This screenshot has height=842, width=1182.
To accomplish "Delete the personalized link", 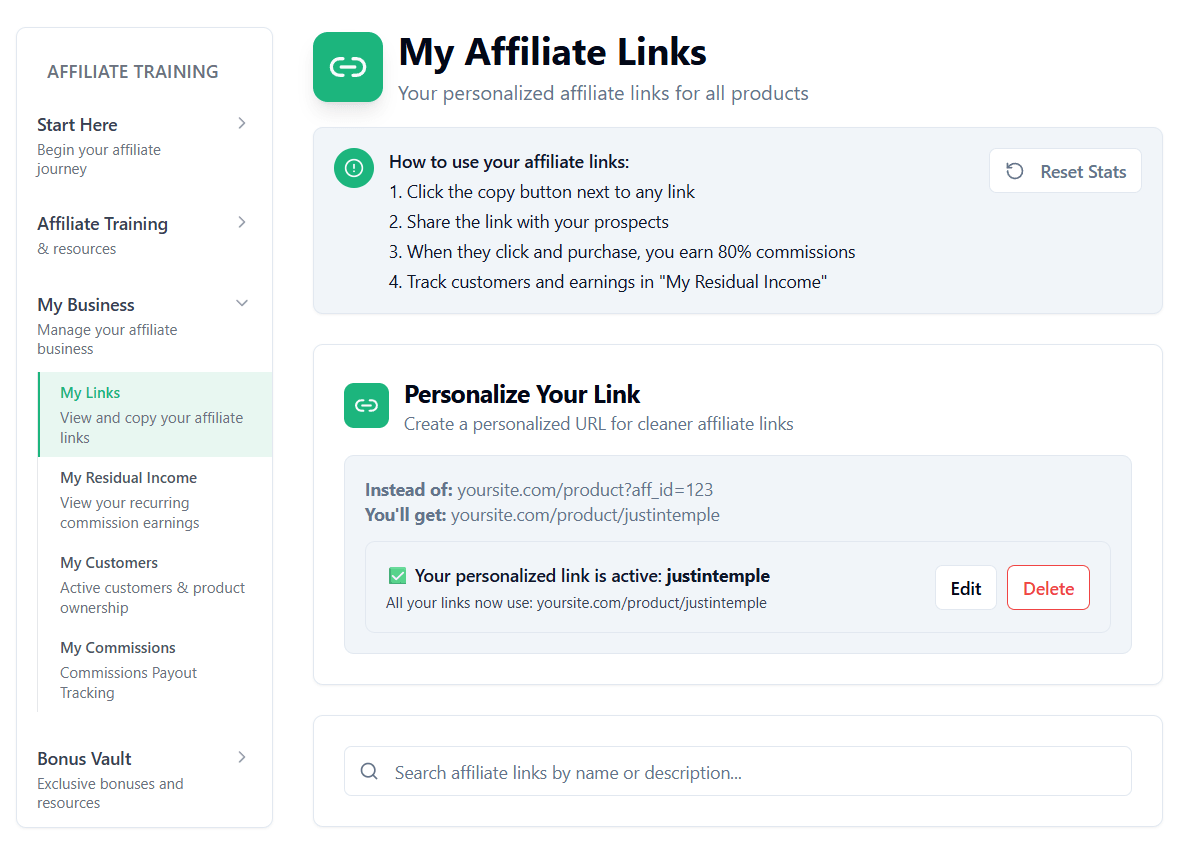I will [x=1048, y=588].
